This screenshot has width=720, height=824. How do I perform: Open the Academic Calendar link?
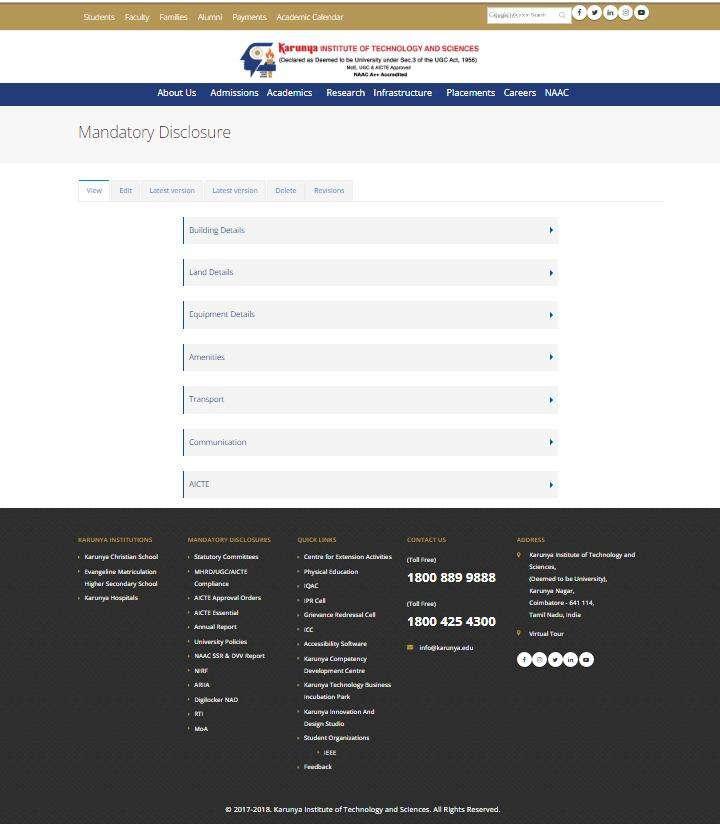(310, 17)
